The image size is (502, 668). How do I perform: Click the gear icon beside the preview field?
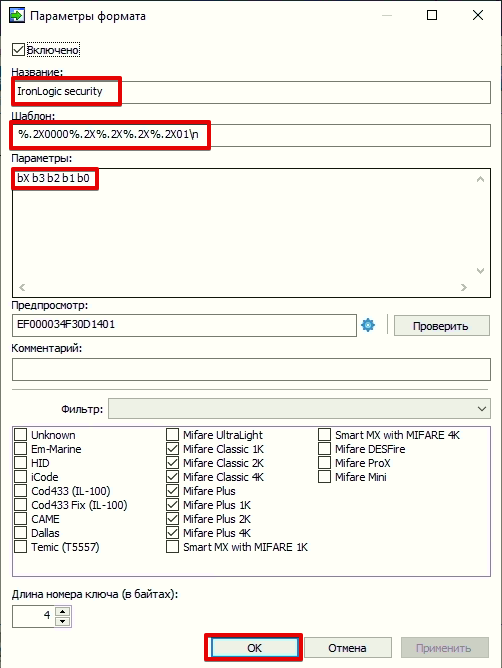point(368,325)
